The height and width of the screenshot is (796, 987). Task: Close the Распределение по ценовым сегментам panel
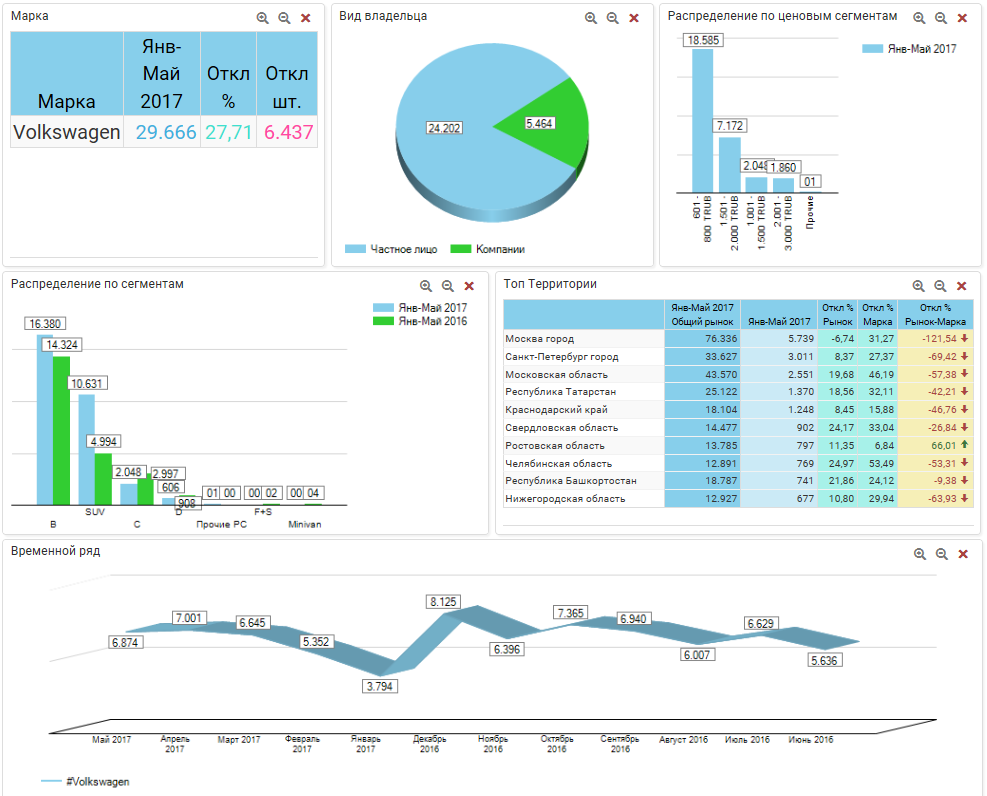point(962,18)
